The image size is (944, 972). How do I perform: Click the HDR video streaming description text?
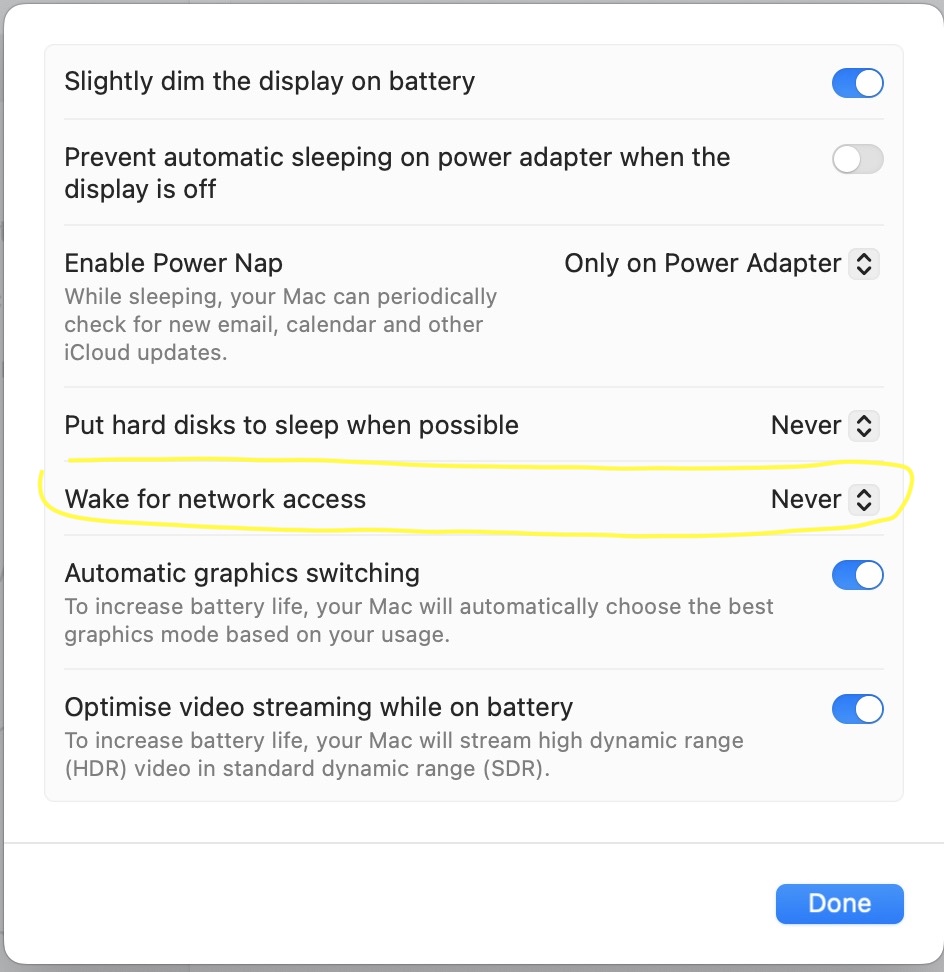(404, 755)
